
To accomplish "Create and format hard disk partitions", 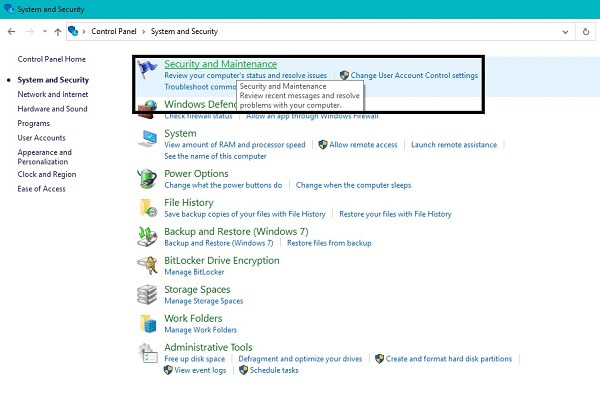I will coord(448,359).
